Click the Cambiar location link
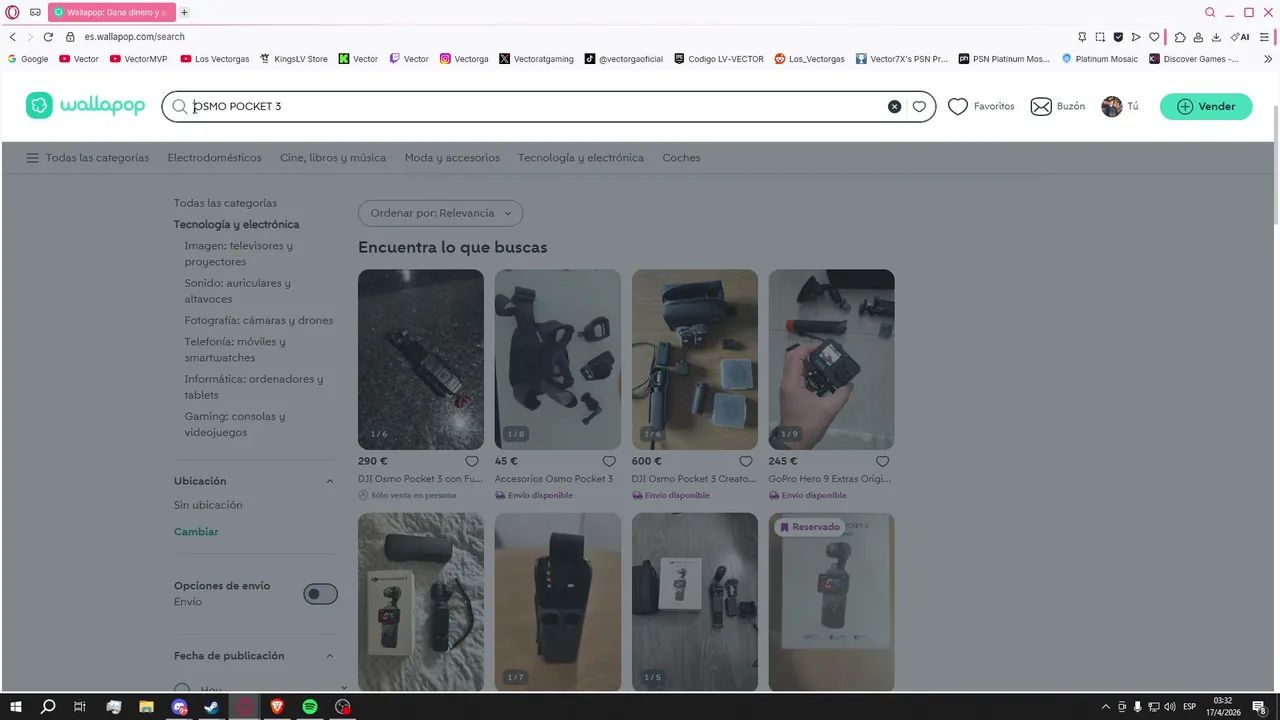This screenshot has height=720, width=1280. [x=196, y=532]
